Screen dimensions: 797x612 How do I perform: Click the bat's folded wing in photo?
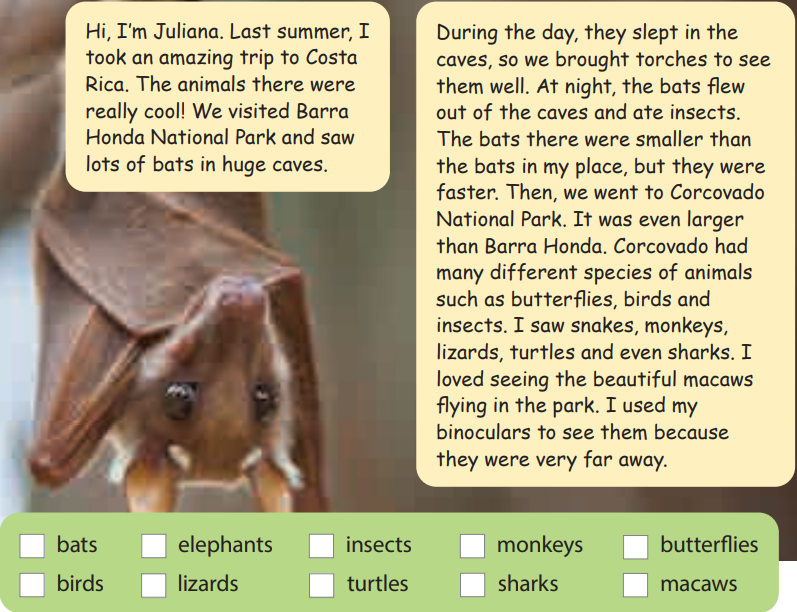coord(90,300)
